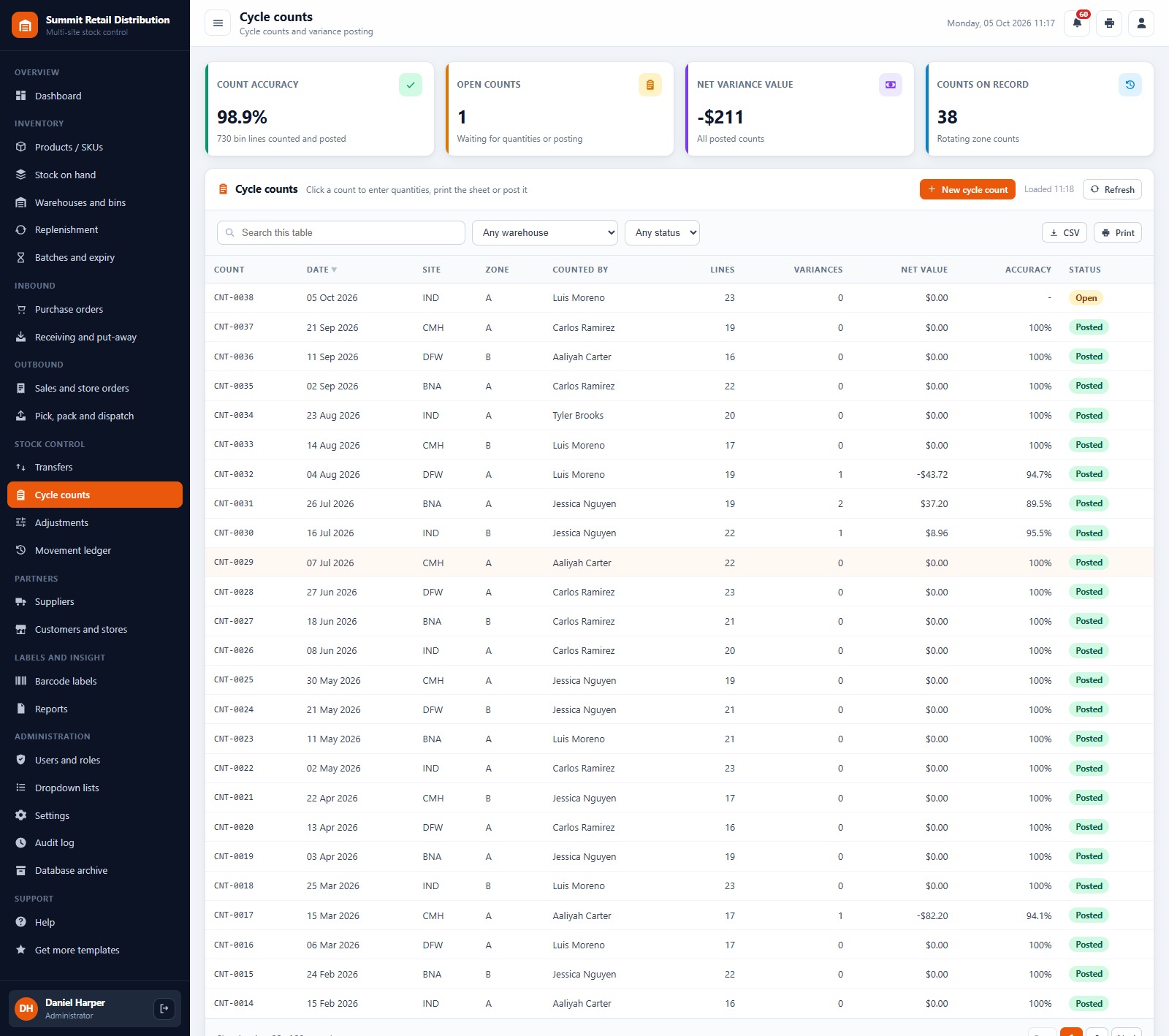
Task: Open count row CNT-0038
Action: click(679, 298)
